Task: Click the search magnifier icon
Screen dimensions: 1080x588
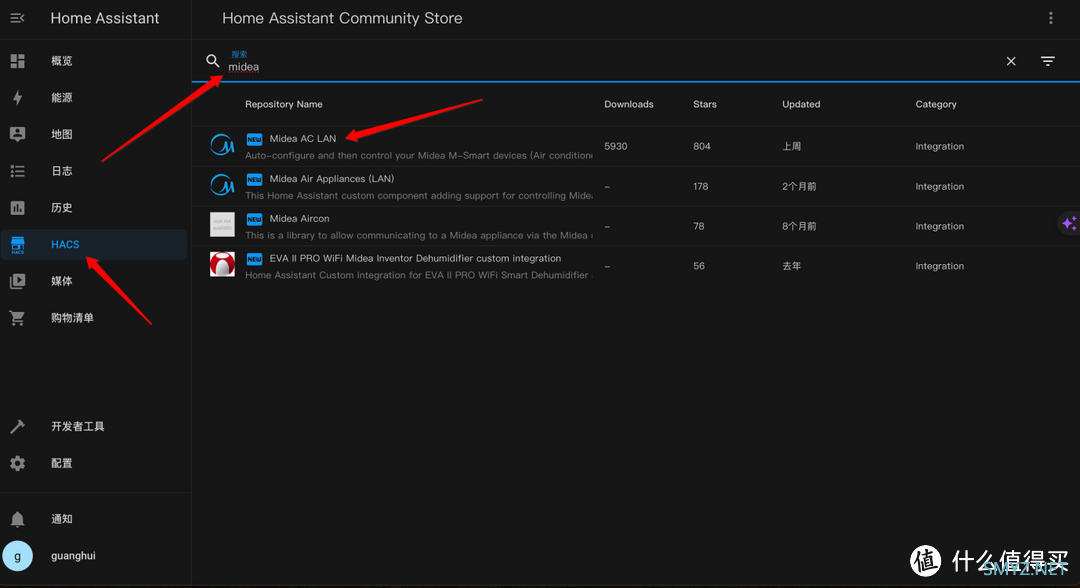Action: (213, 61)
